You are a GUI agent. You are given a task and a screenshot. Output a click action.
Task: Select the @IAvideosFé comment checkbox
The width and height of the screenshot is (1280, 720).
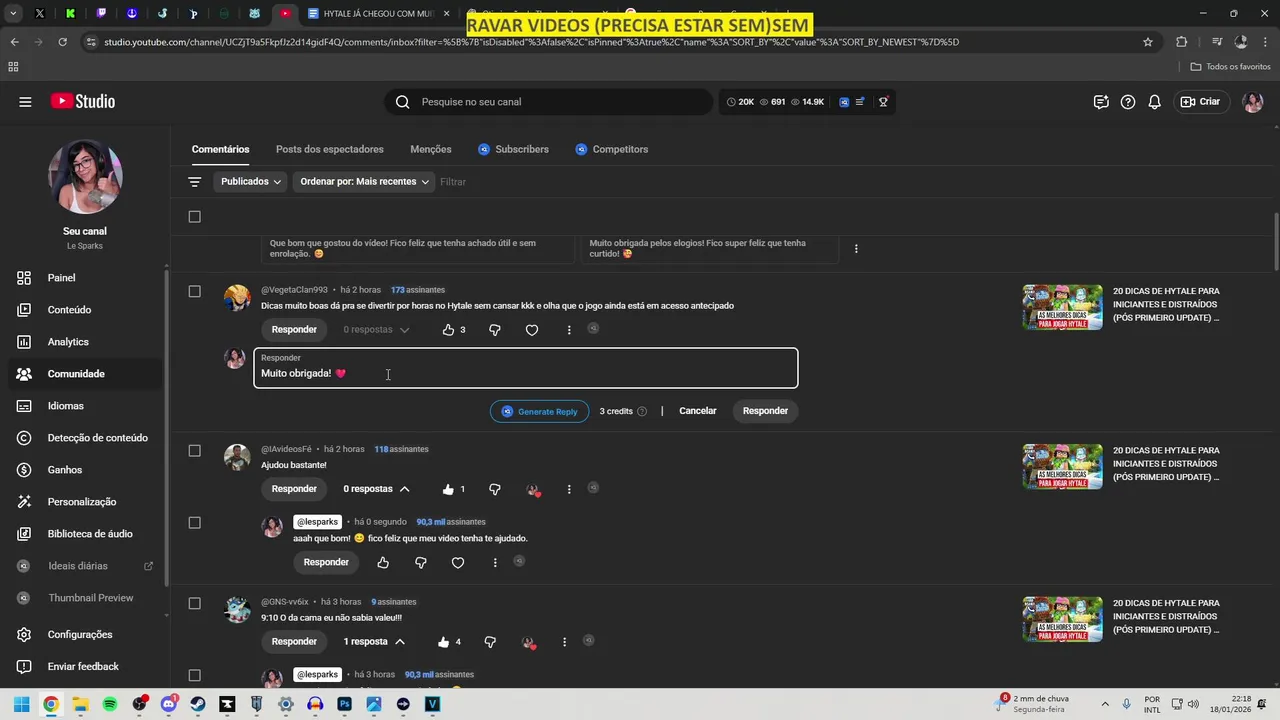(x=194, y=451)
